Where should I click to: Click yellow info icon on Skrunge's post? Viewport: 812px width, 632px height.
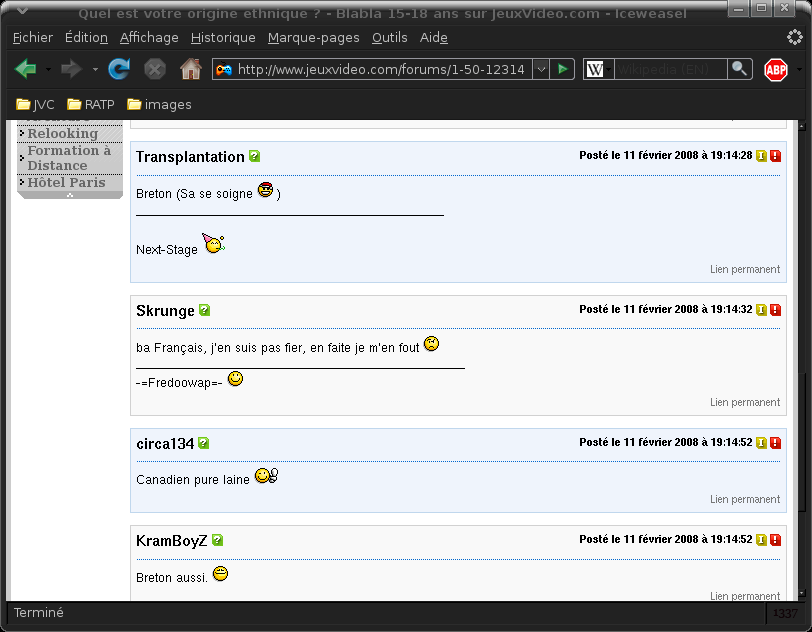pyautogui.click(x=761, y=310)
